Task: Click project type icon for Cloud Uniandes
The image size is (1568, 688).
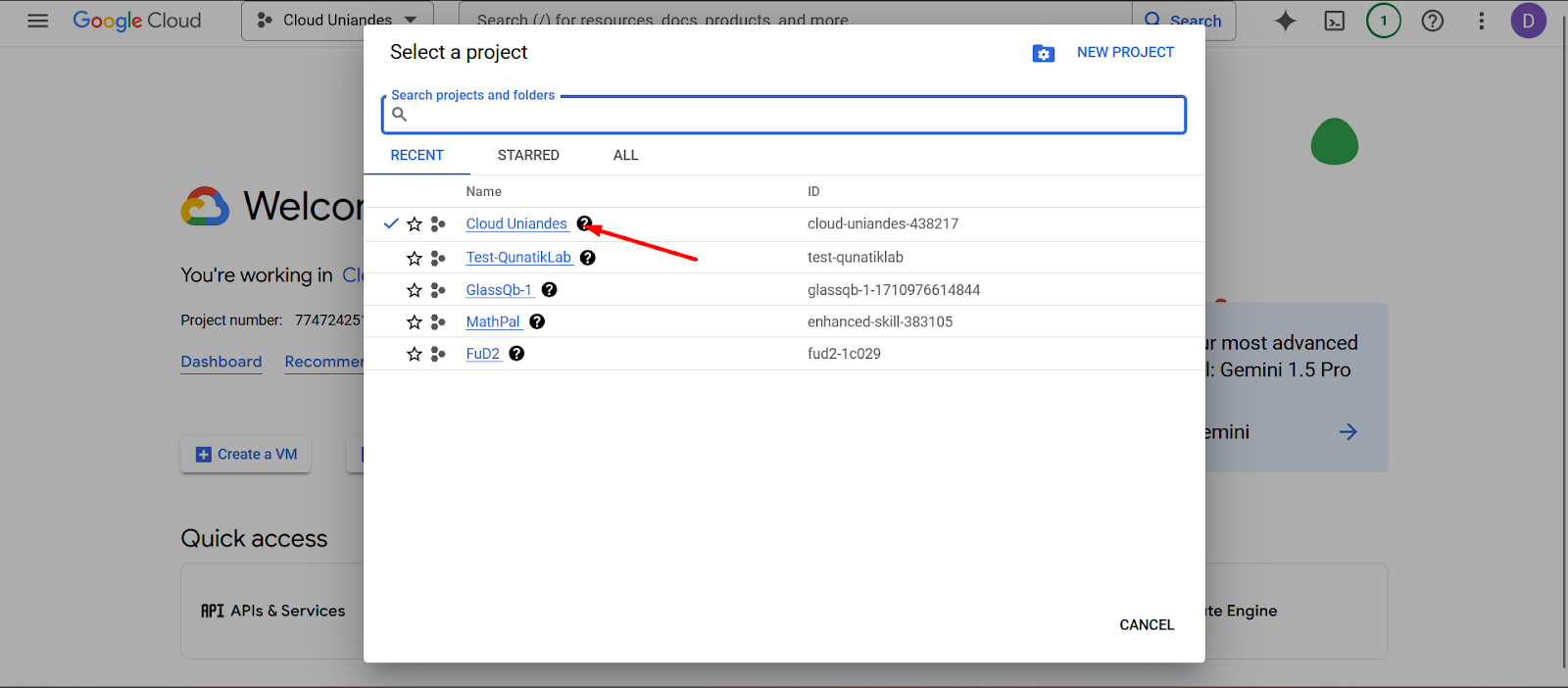Action: coord(438,224)
